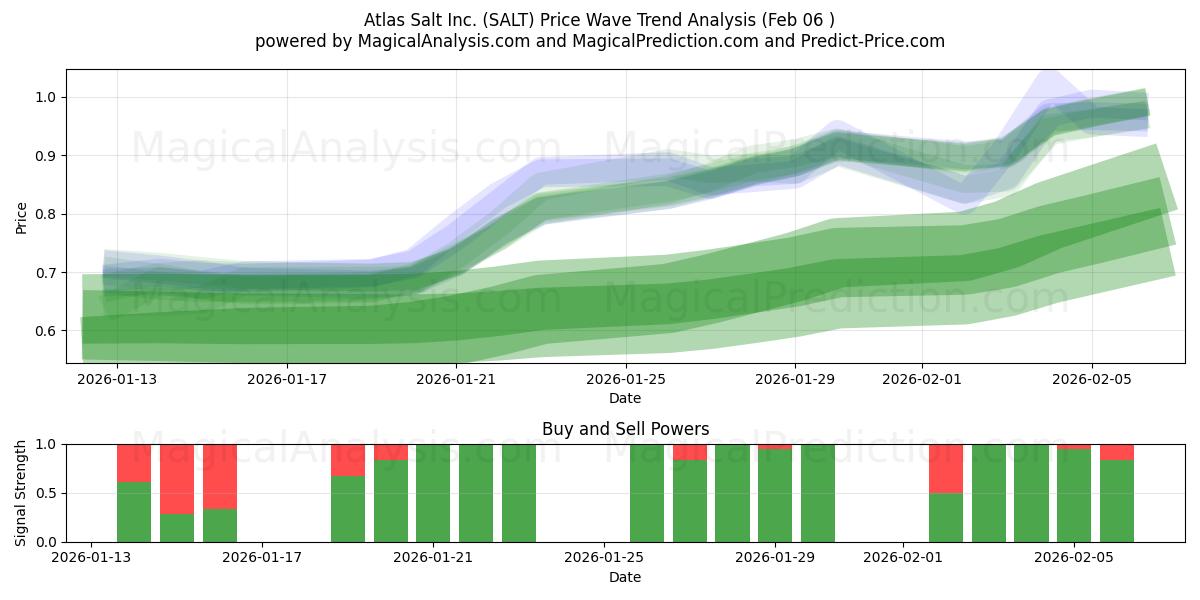Click the 2026-02-01 tick under the price chart
This screenshot has height=600, width=1200.
coord(922,379)
